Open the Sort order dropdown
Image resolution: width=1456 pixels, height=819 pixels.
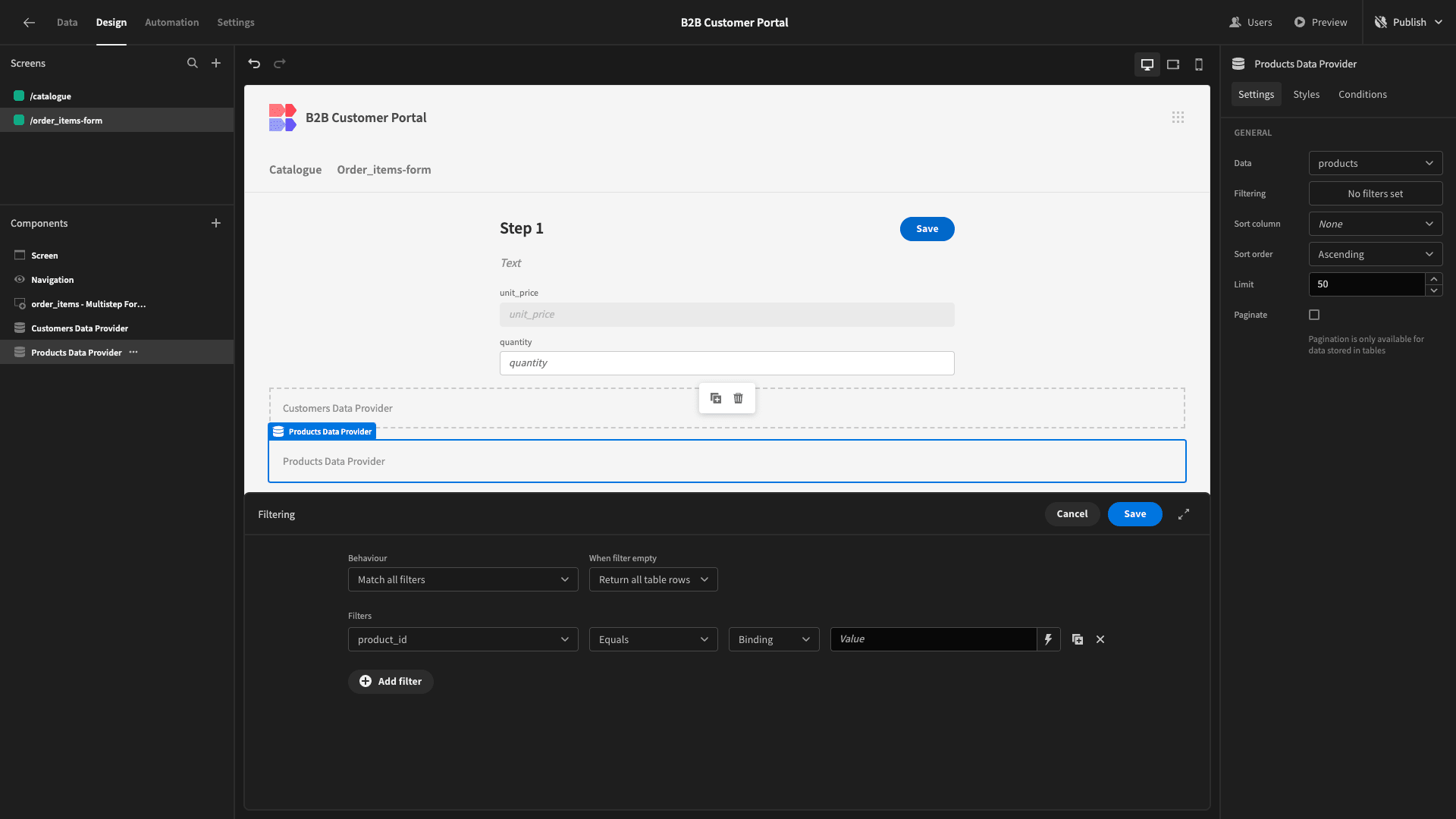[1376, 254]
